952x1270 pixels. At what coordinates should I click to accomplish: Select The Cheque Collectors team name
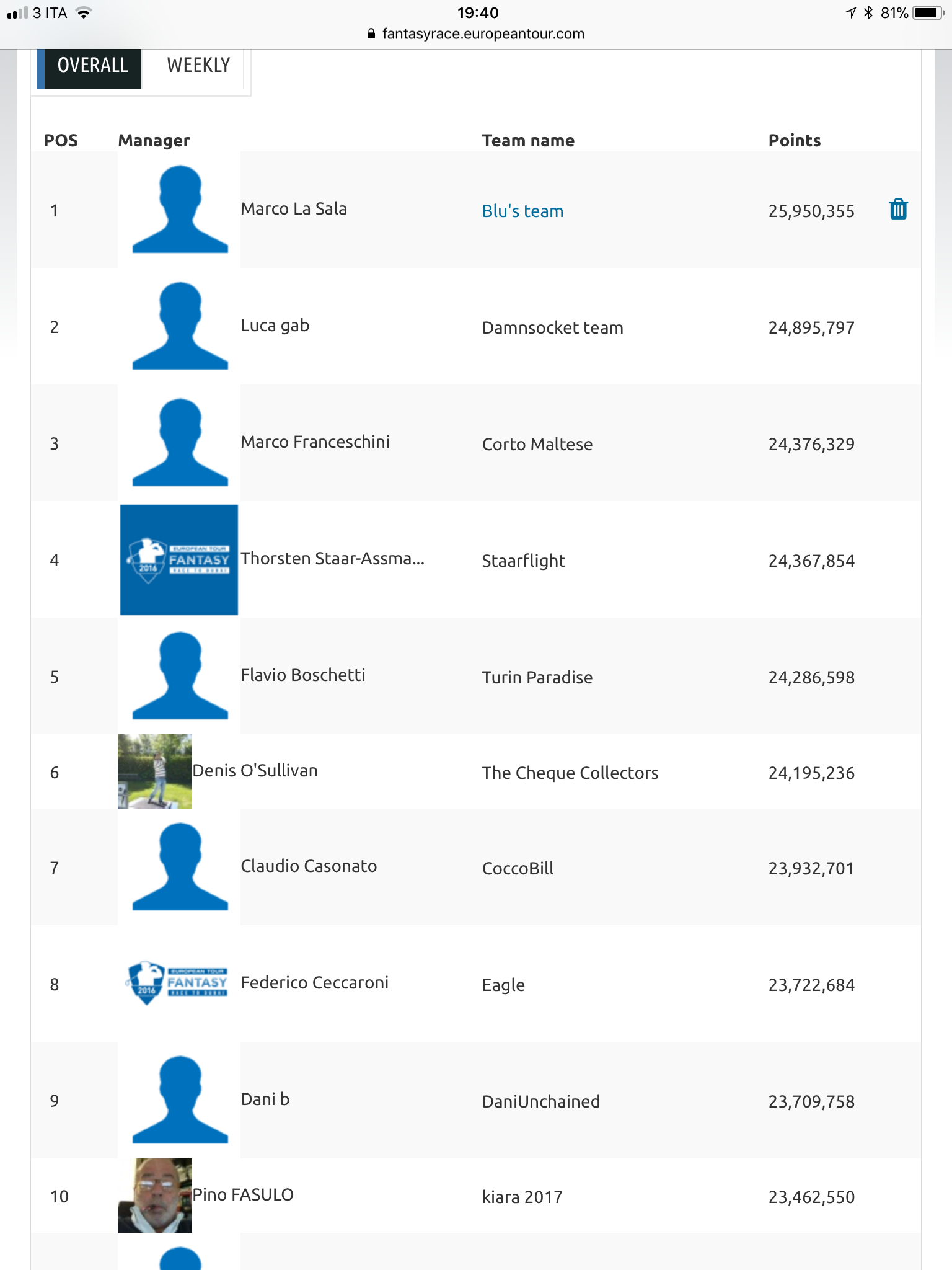(570, 773)
